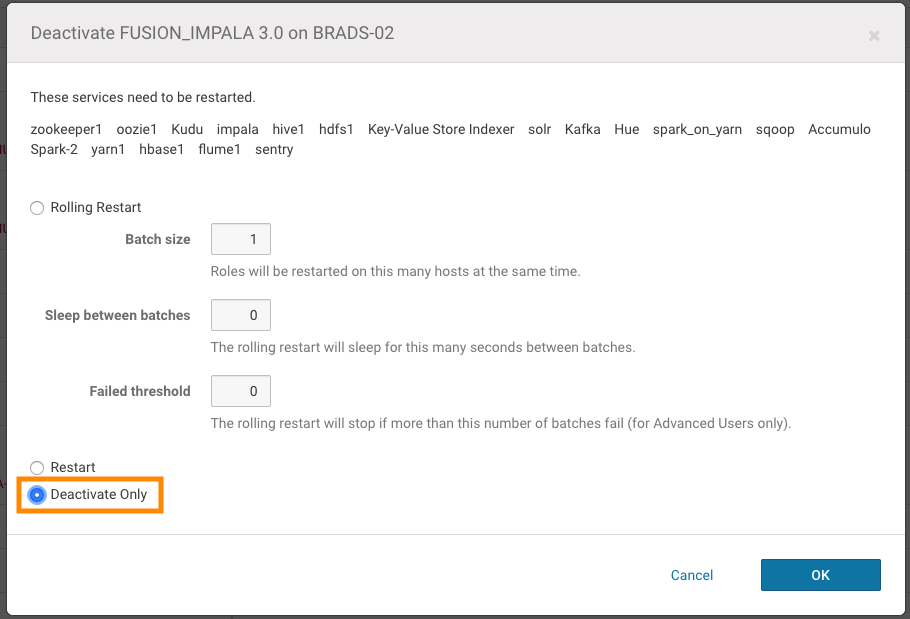The image size is (910, 619).
Task: Click the Failed threshold input field
Action: coord(240,391)
